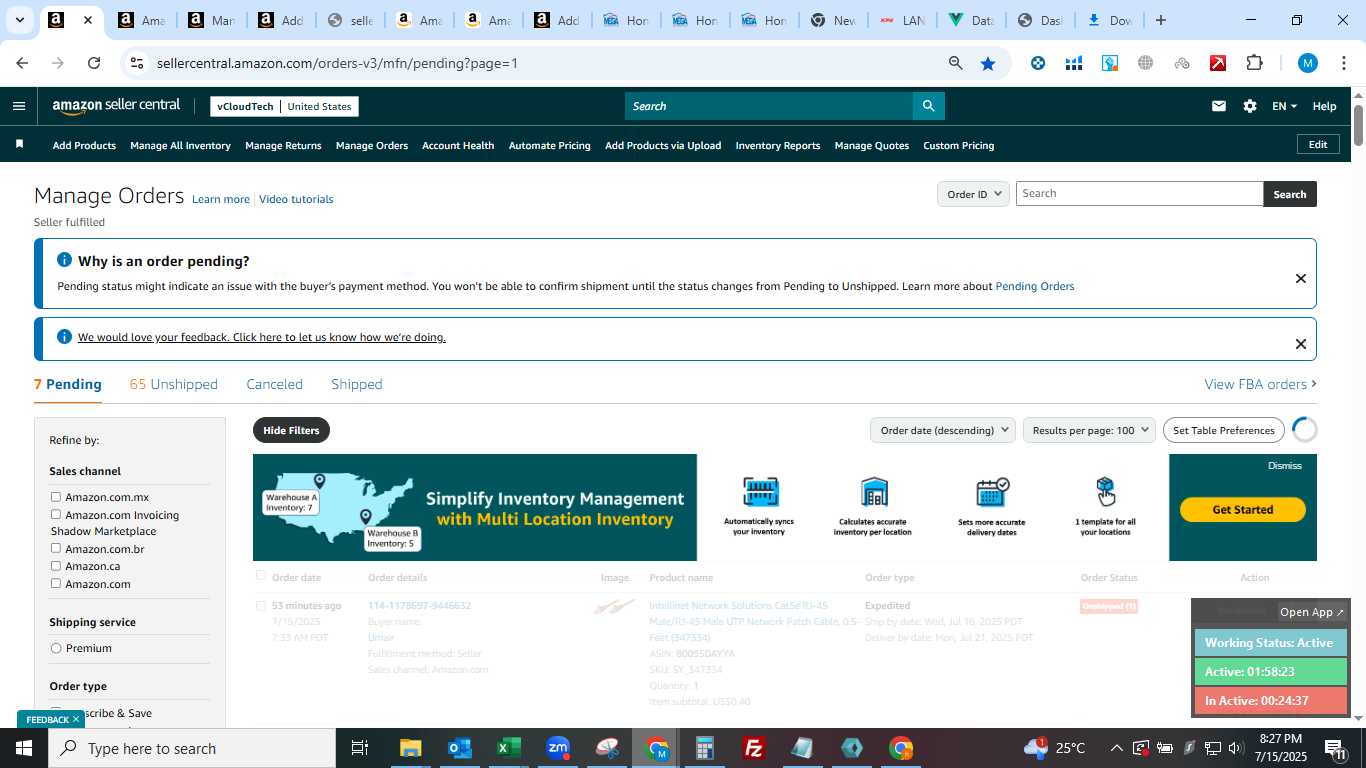Open the settings gear in Seller Central
Viewport: 1366px width, 768px height.
point(1249,106)
